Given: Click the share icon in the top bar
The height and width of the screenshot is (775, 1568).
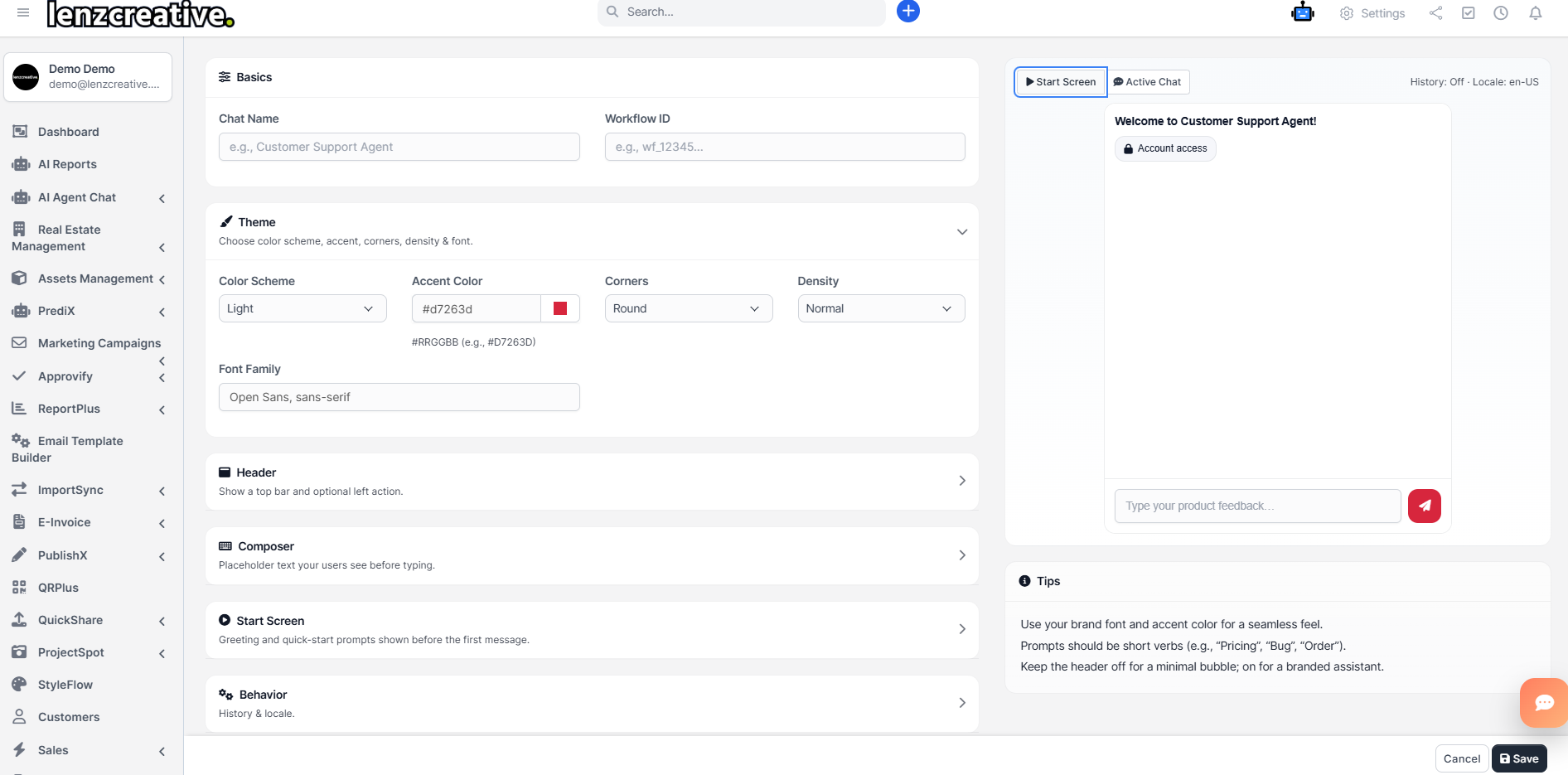Looking at the screenshot, I should point(1435,13).
